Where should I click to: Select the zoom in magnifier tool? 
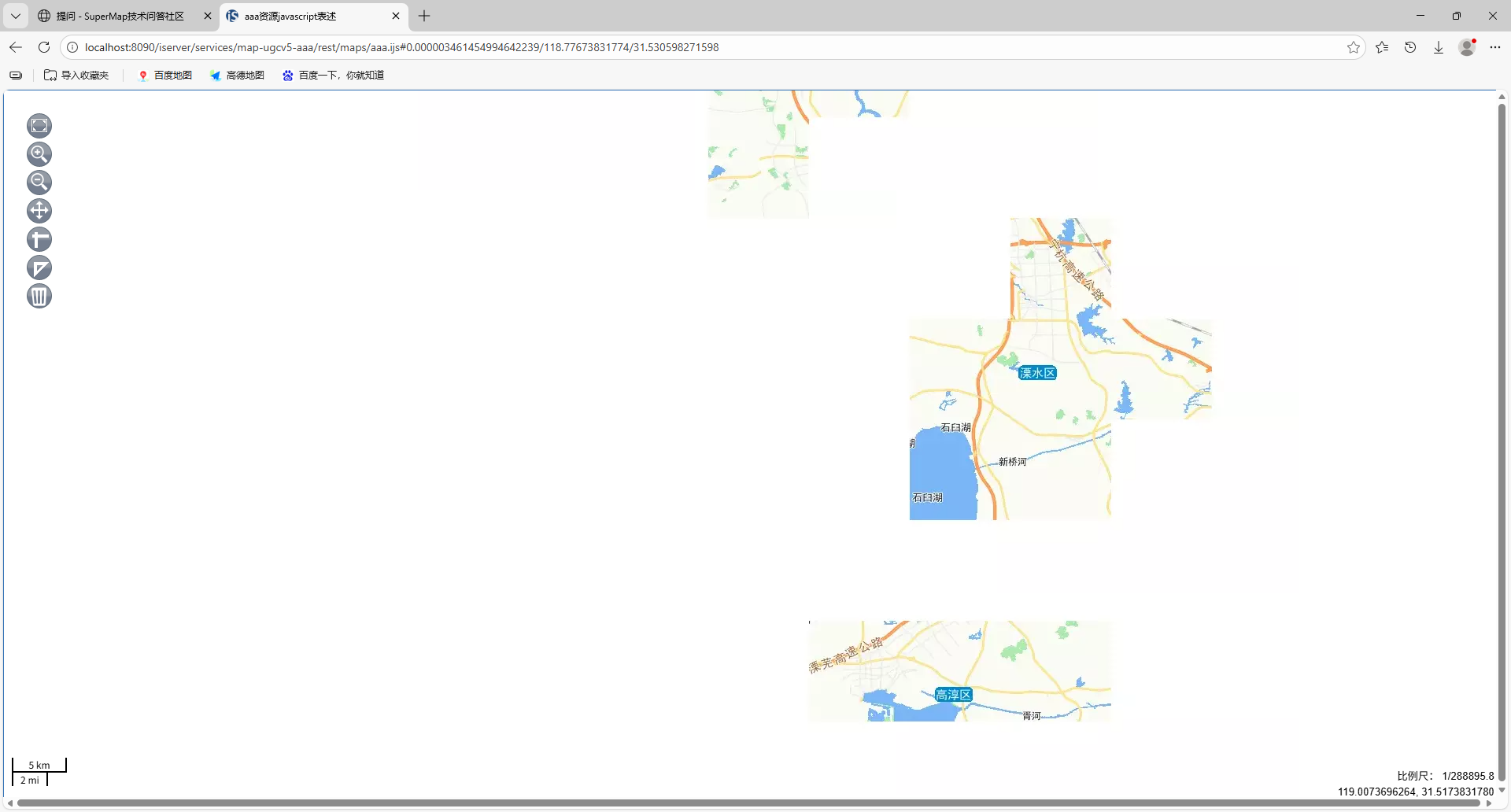click(x=39, y=154)
